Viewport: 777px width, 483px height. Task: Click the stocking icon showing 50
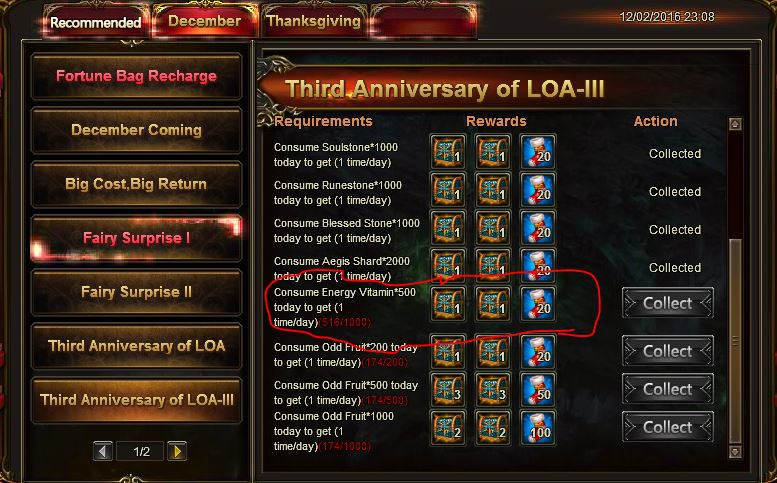pyautogui.click(x=538, y=389)
